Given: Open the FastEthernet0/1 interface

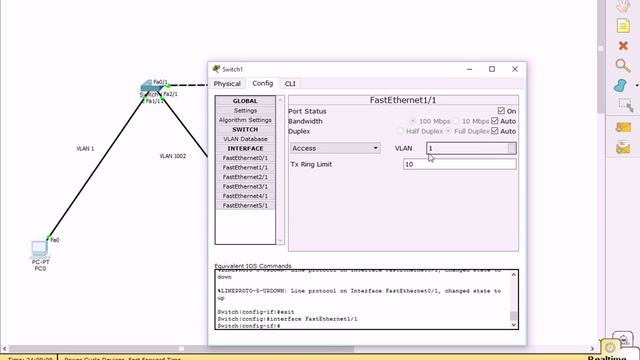Looking at the screenshot, I should [245, 158].
